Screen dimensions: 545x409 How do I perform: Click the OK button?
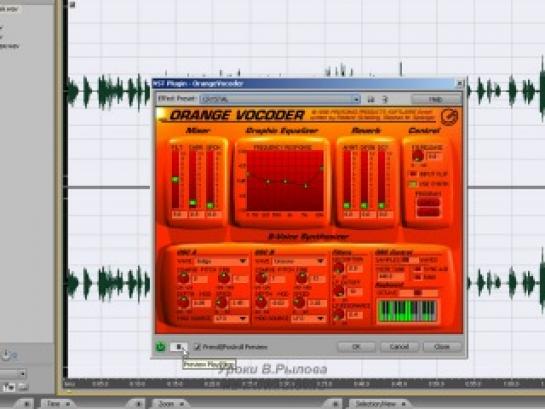[356, 346]
